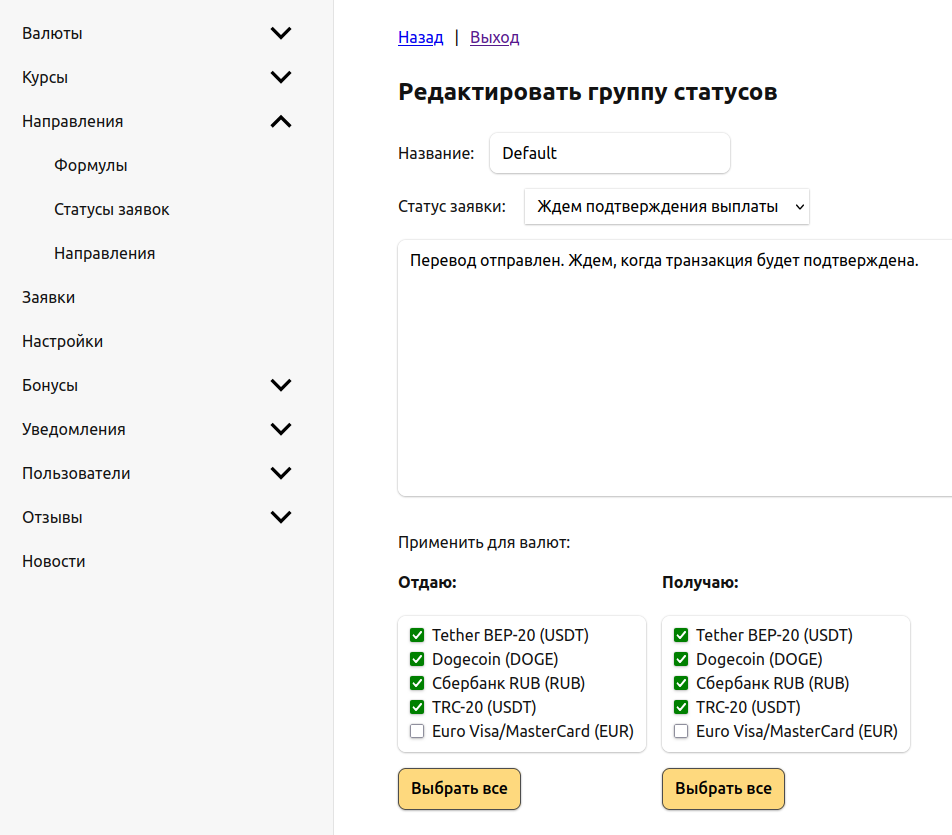Expand the Уведомления chevron arrow

(281, 429)
